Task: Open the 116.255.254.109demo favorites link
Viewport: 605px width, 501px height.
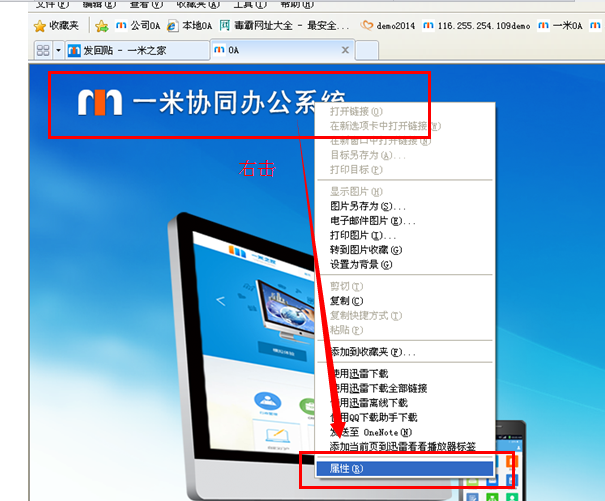Action: 476,26
